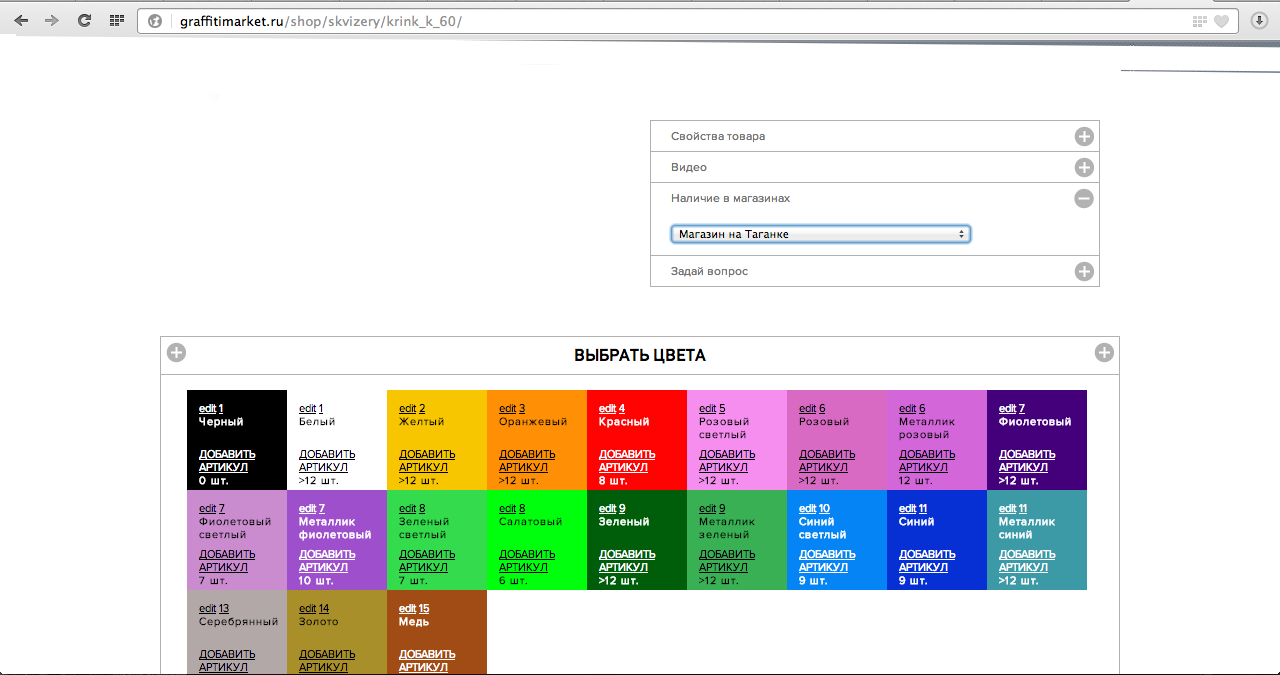Click the browser forward arrow

[52, 20]
